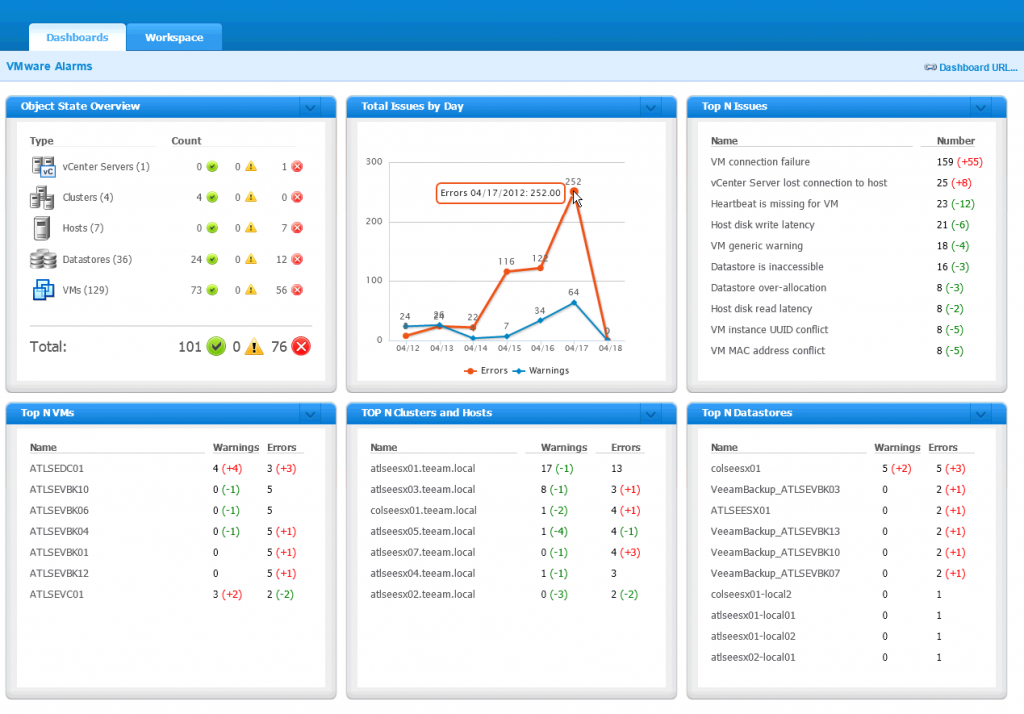
Task: Select host colseesx01.teeam.local
Action: click(x=423, y=510)
